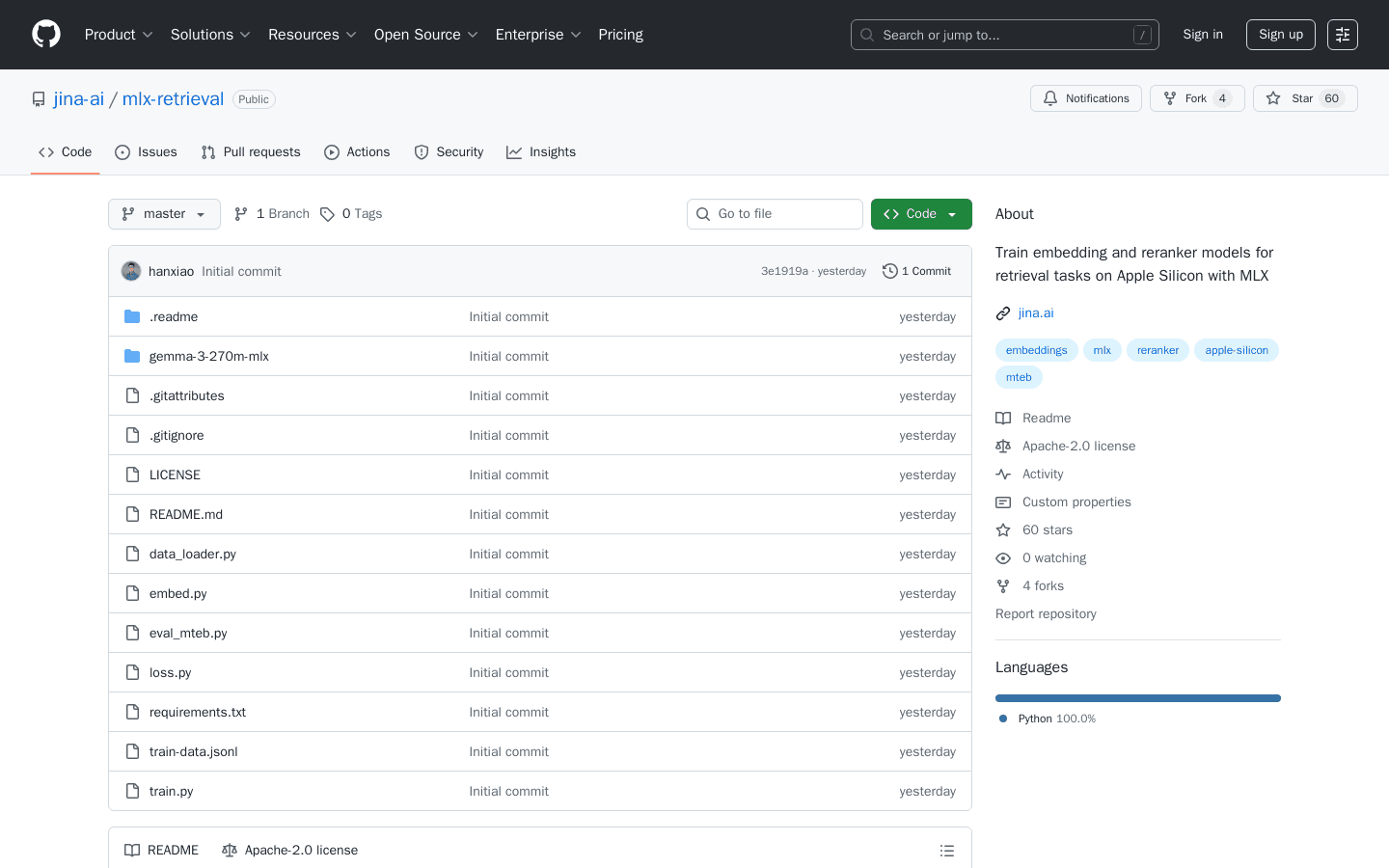Click hanxiao's avatar thumbnail
The width and height of the screenshot is (1389, 868).
pyautogui.click(x=131, y=271)
